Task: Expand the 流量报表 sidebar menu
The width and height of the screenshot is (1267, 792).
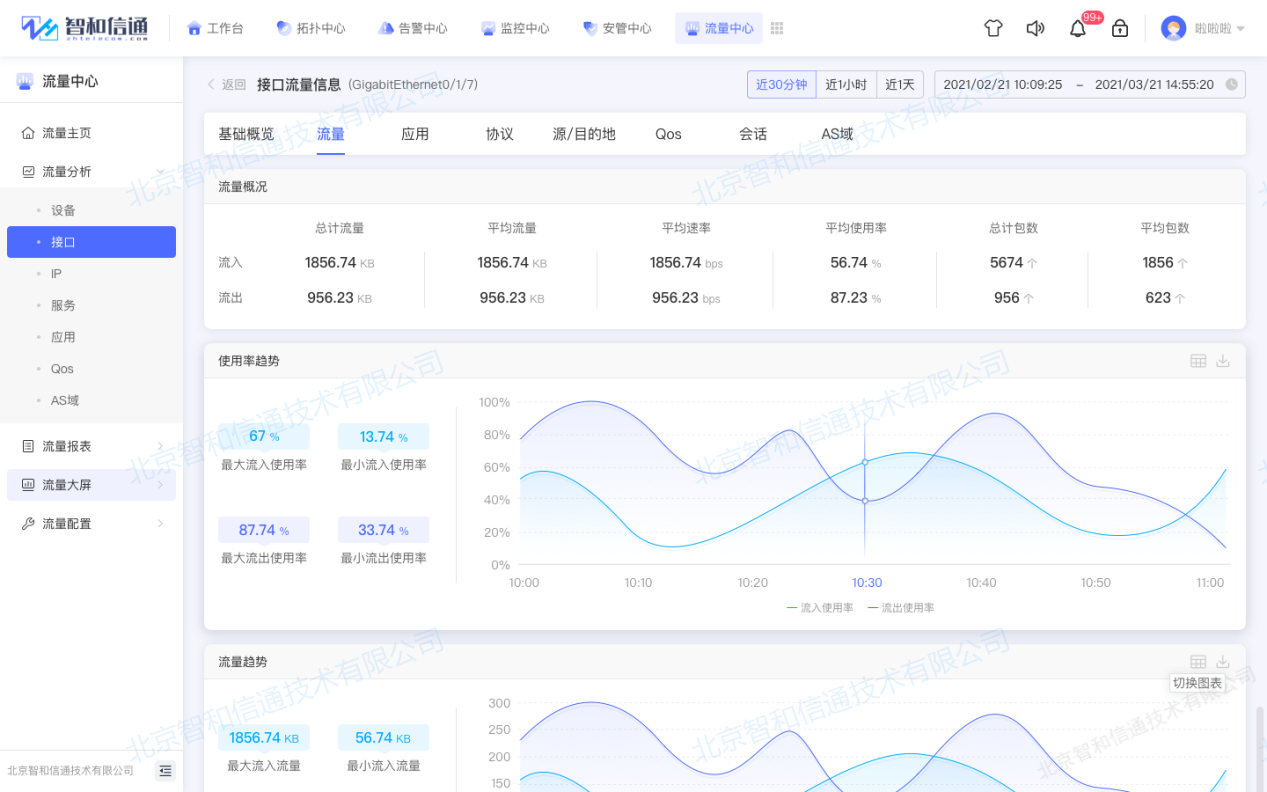Action: (x=91, y=446)
